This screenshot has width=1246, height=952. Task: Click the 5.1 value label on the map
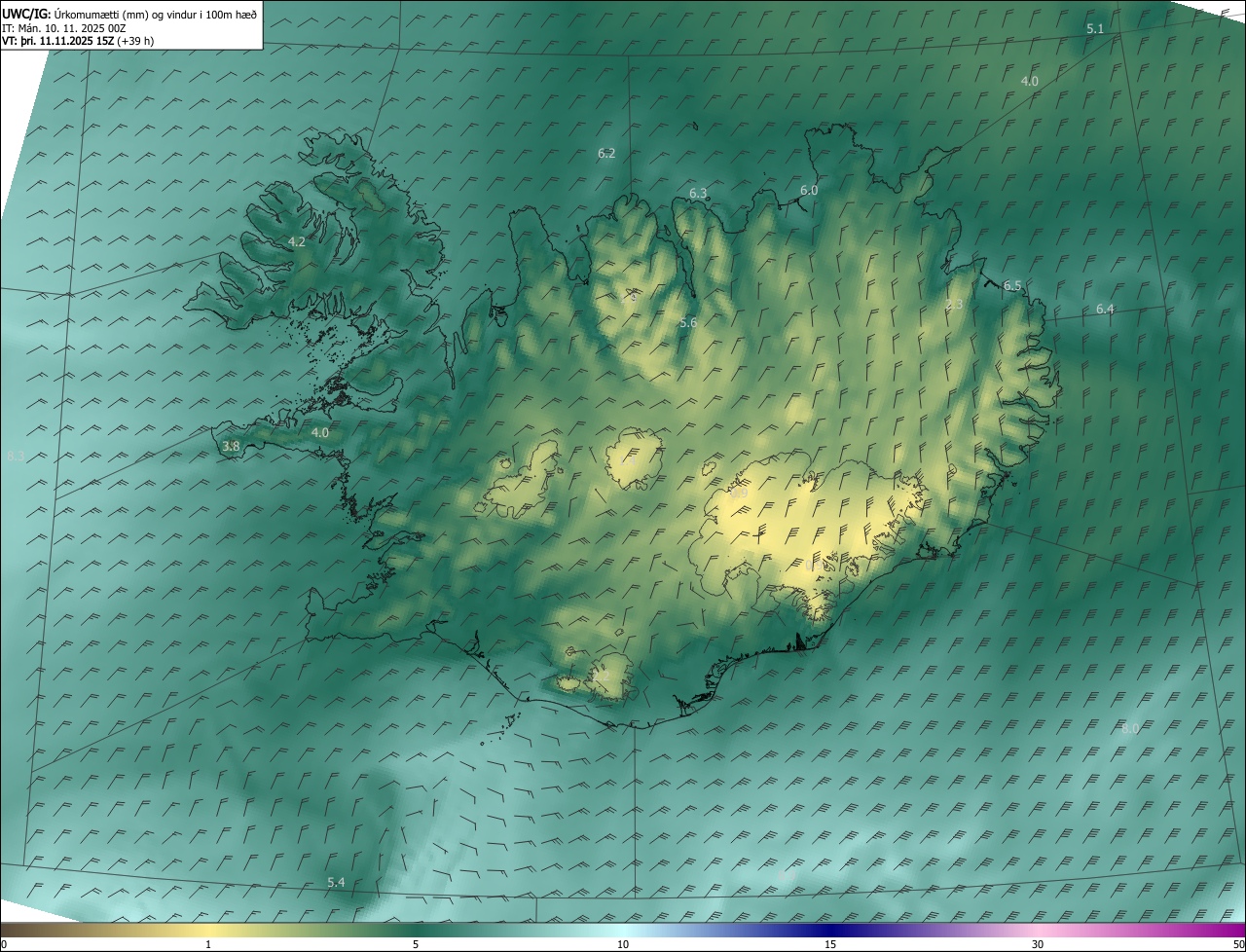[x=1095, y=29]
